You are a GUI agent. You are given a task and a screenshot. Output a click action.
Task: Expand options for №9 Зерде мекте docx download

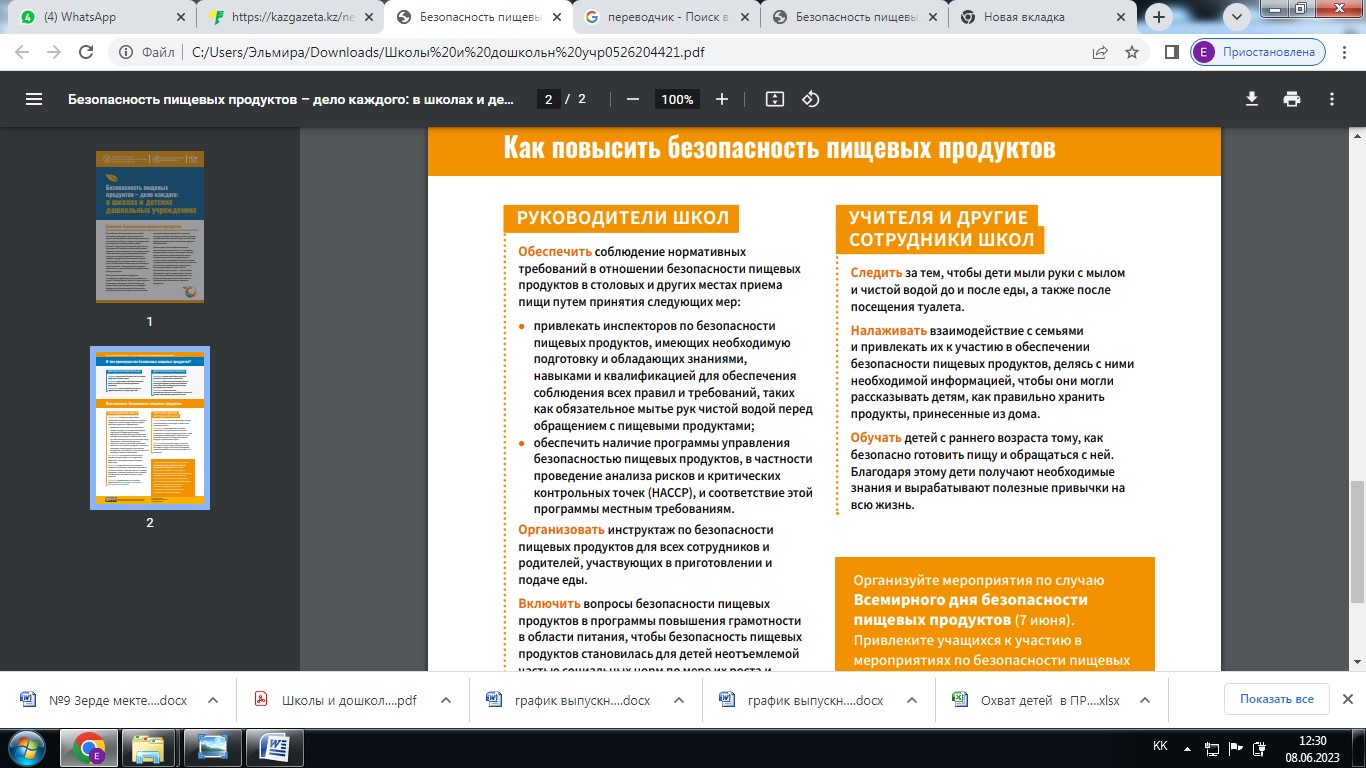click(x=213, y=701)
